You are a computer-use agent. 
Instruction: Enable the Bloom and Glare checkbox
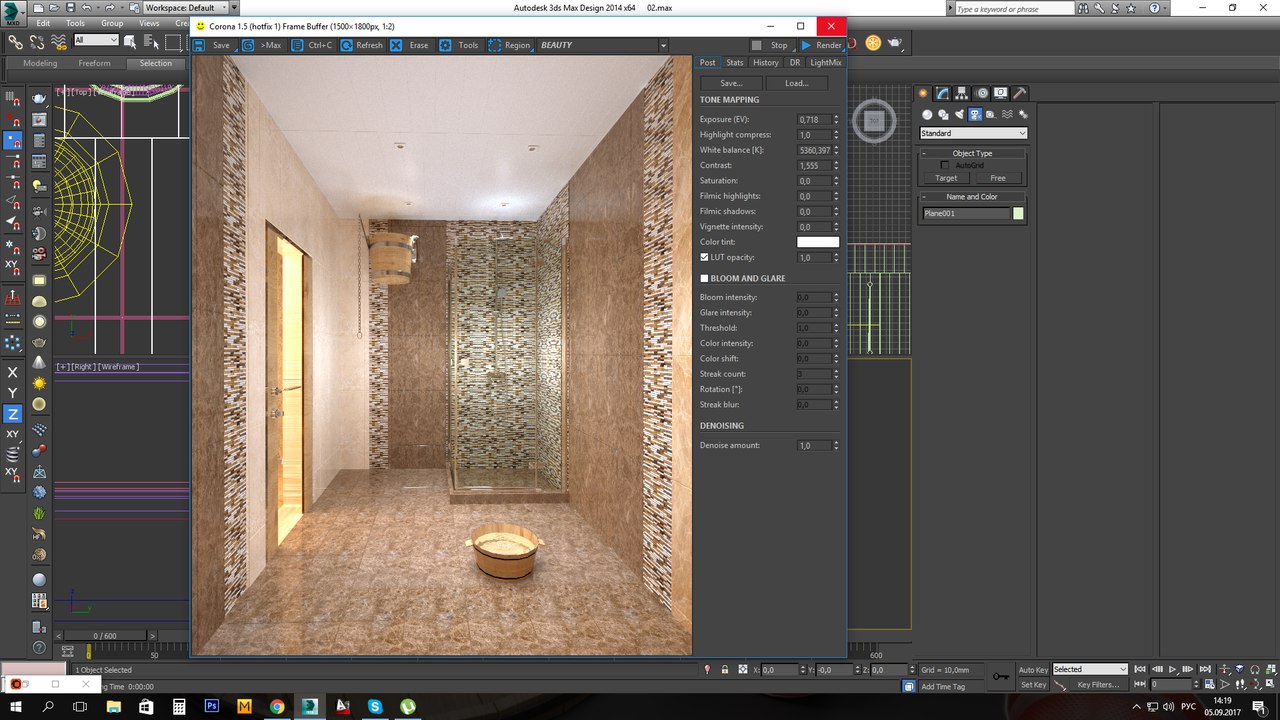pyautogui.click(x=704, y=279)
